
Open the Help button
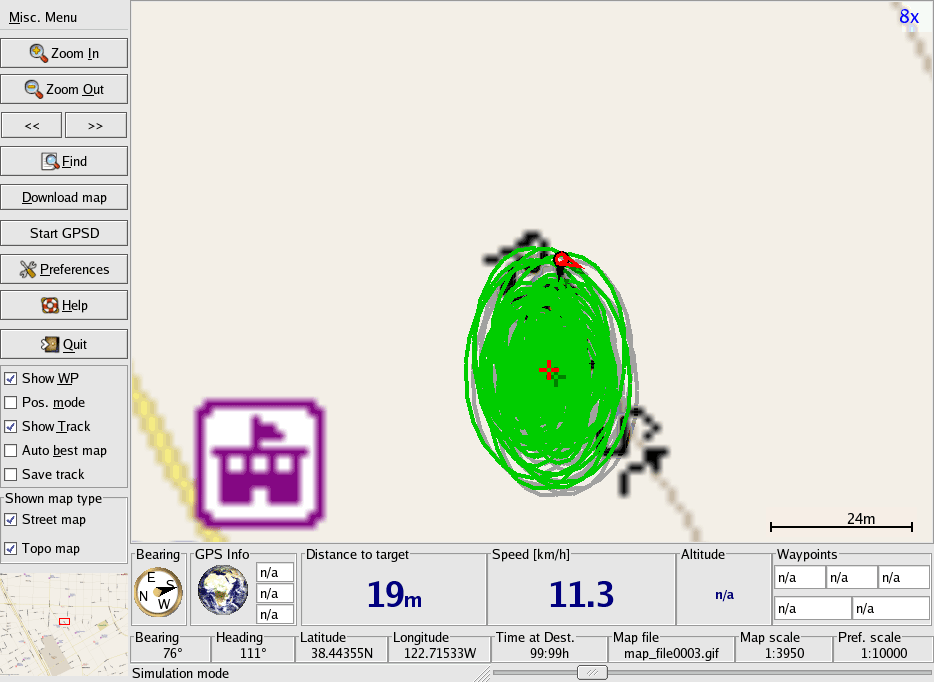click(x=64, y=305)
